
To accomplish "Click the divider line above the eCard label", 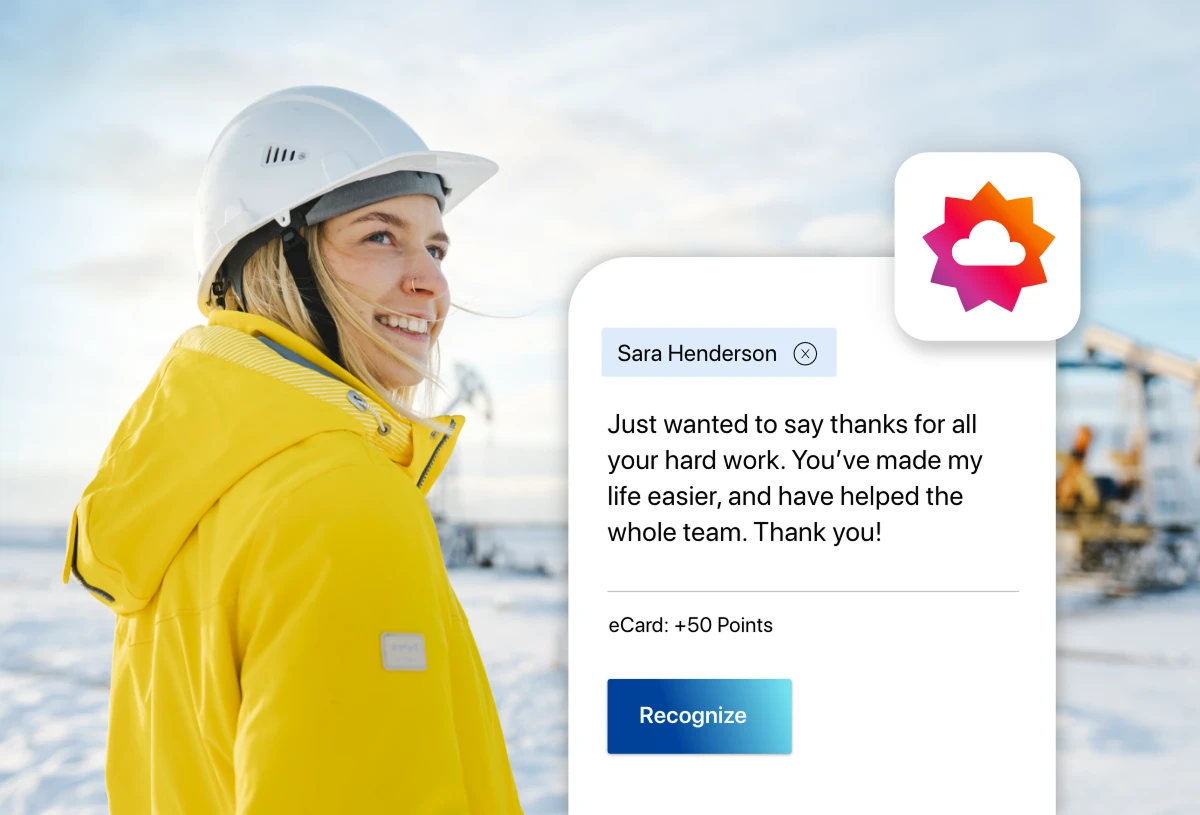I will pos(812,591).
